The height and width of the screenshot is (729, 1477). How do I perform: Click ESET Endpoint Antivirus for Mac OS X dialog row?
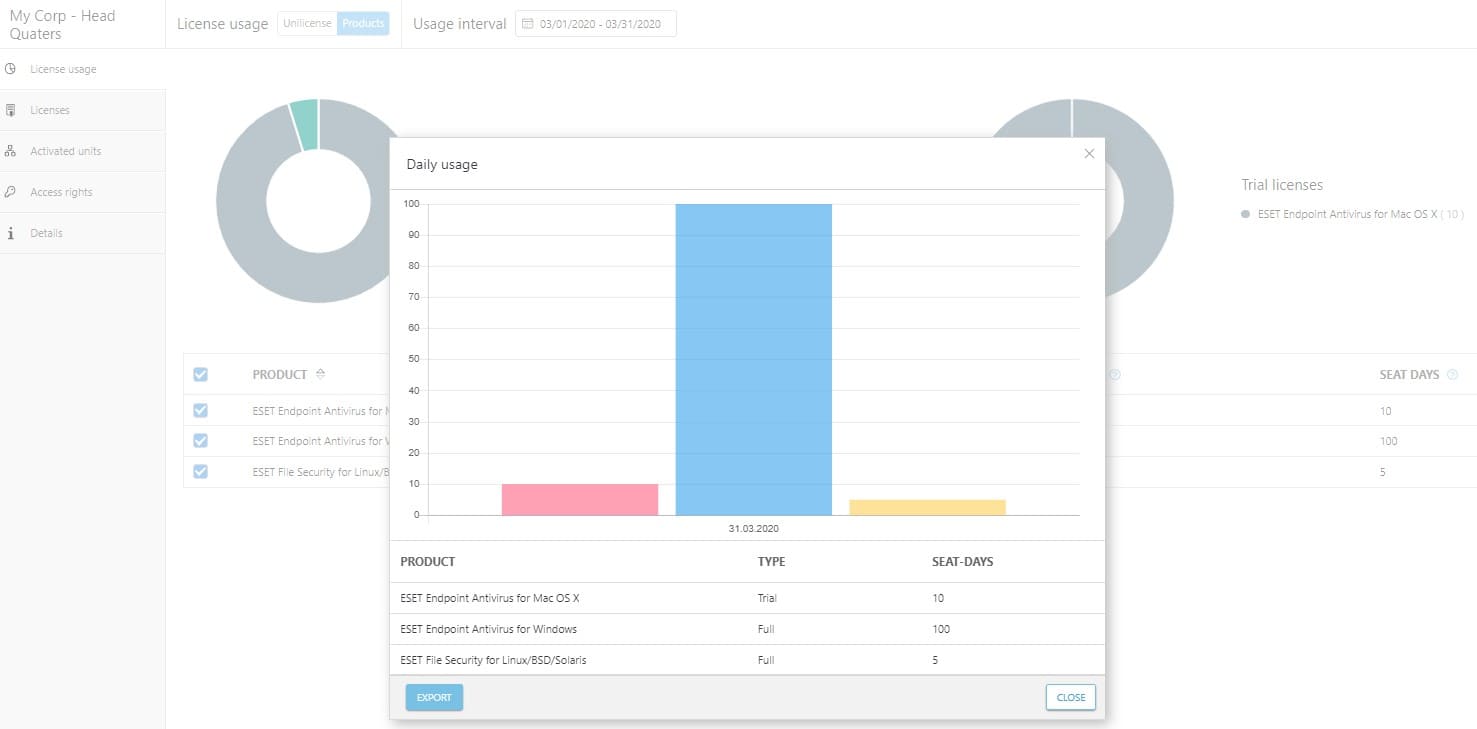click(748, 598)
